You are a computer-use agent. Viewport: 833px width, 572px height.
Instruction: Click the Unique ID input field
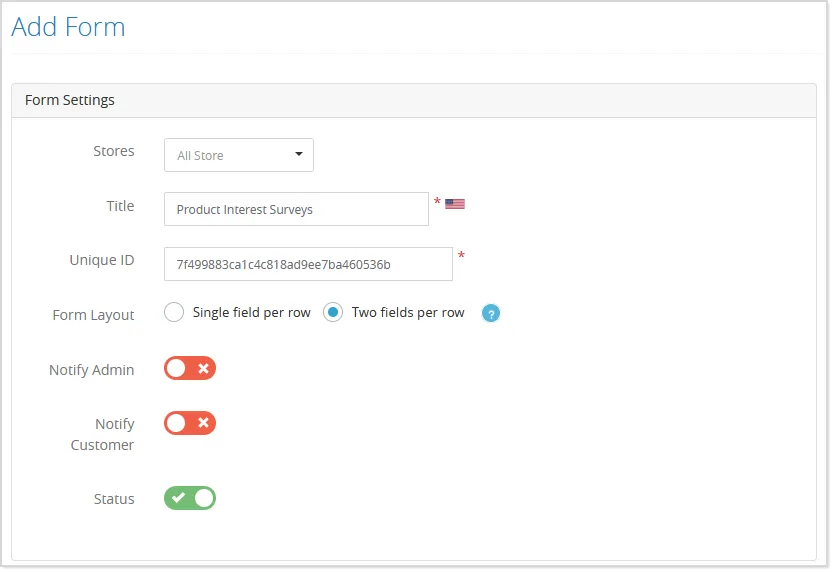click(308, 264)
